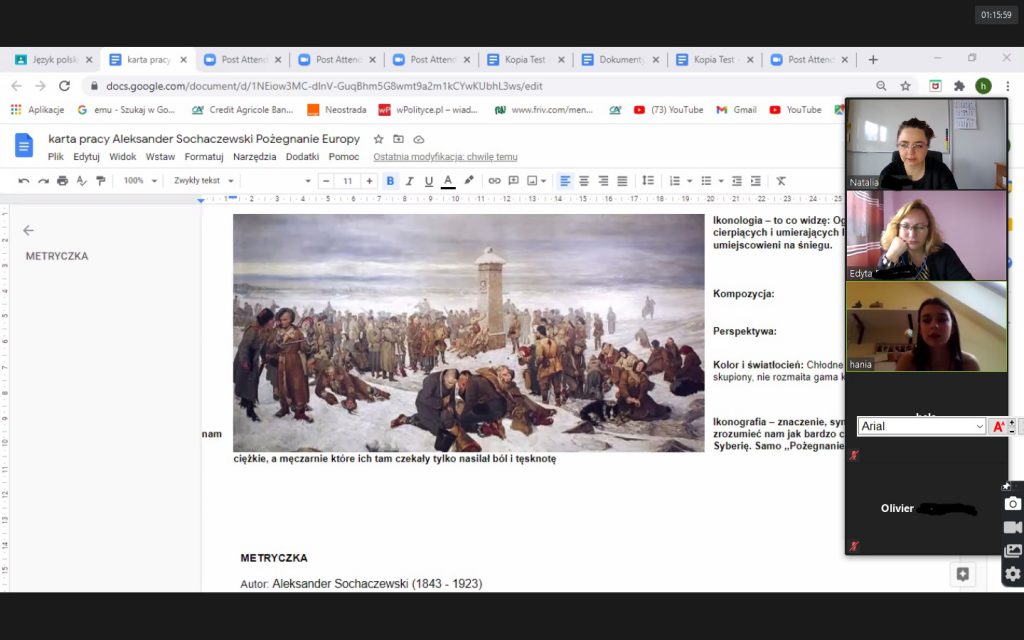Toggle italic formatting
Screen dimensions: 1024x640
point(409,181)
